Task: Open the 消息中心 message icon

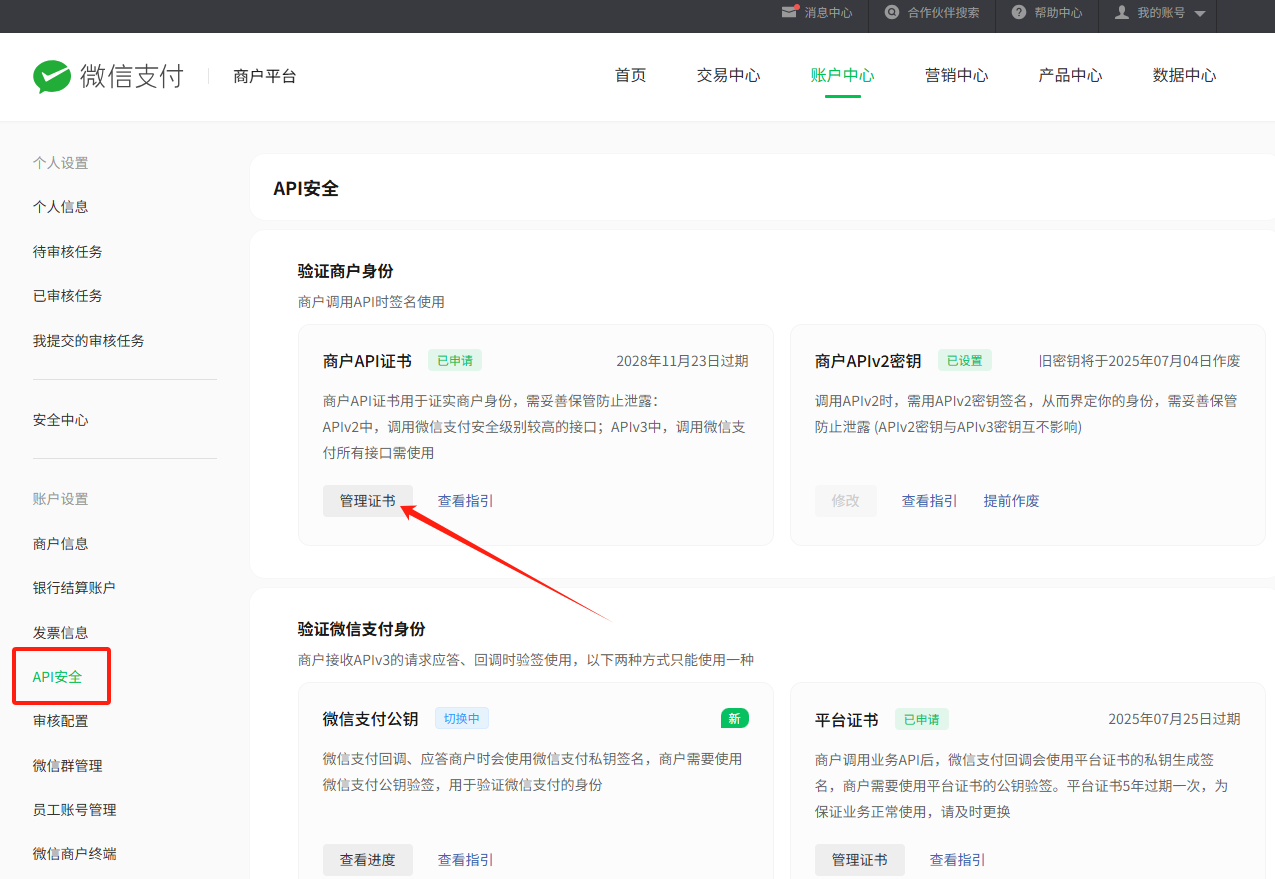Action: [790, 13]
